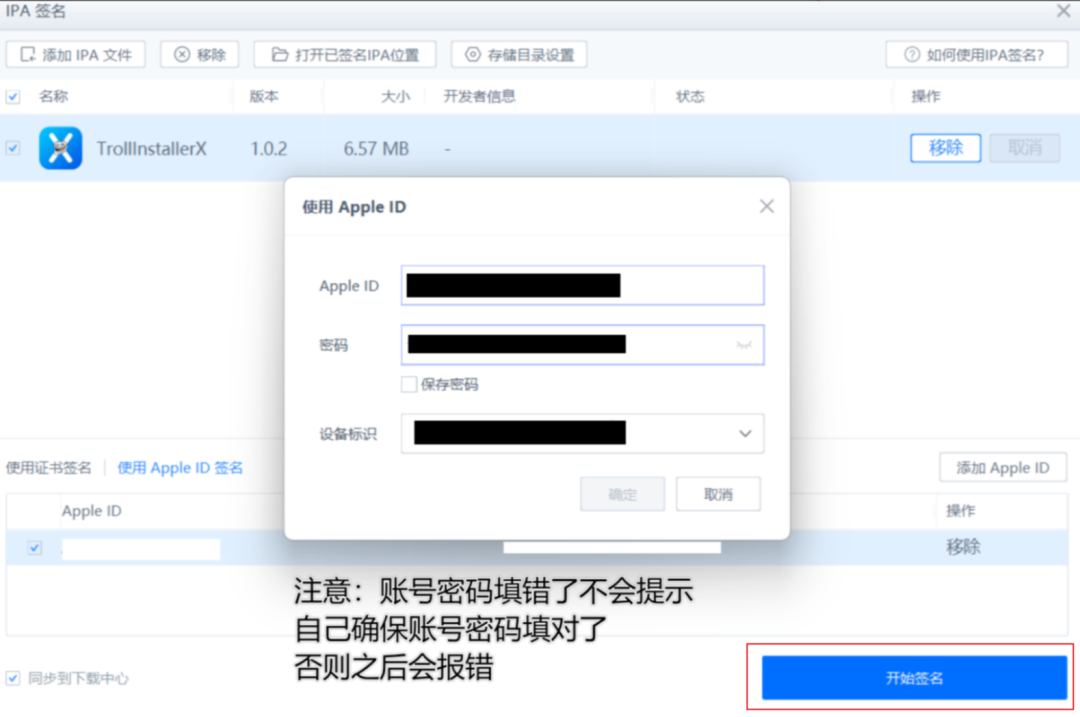Click the 6.57 MB size cell
The height and width of the screenshot is (717, 1080).
[376, 149]
